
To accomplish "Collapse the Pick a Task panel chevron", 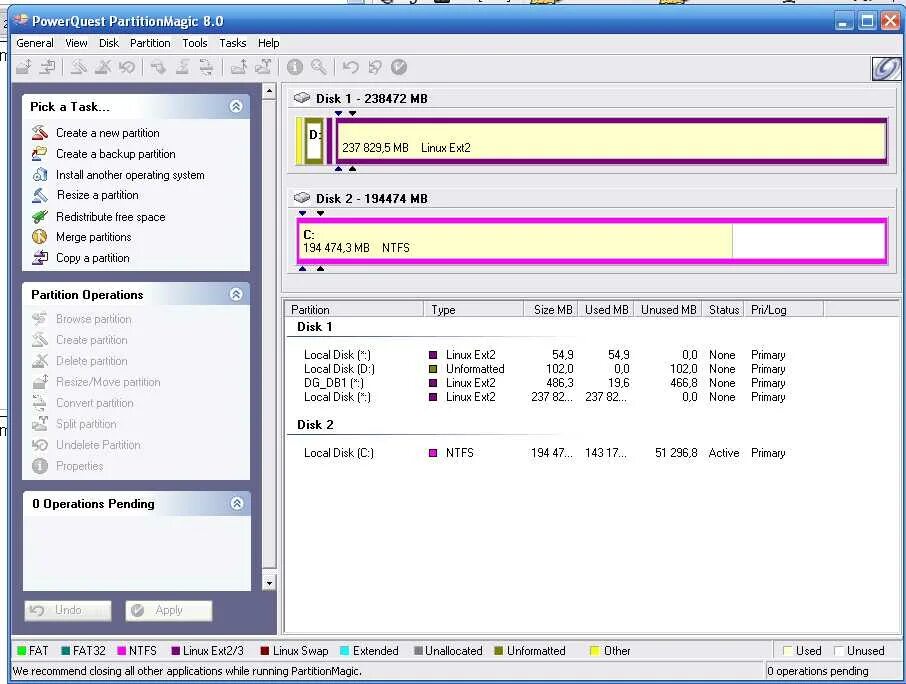I will tap(236, 105).
